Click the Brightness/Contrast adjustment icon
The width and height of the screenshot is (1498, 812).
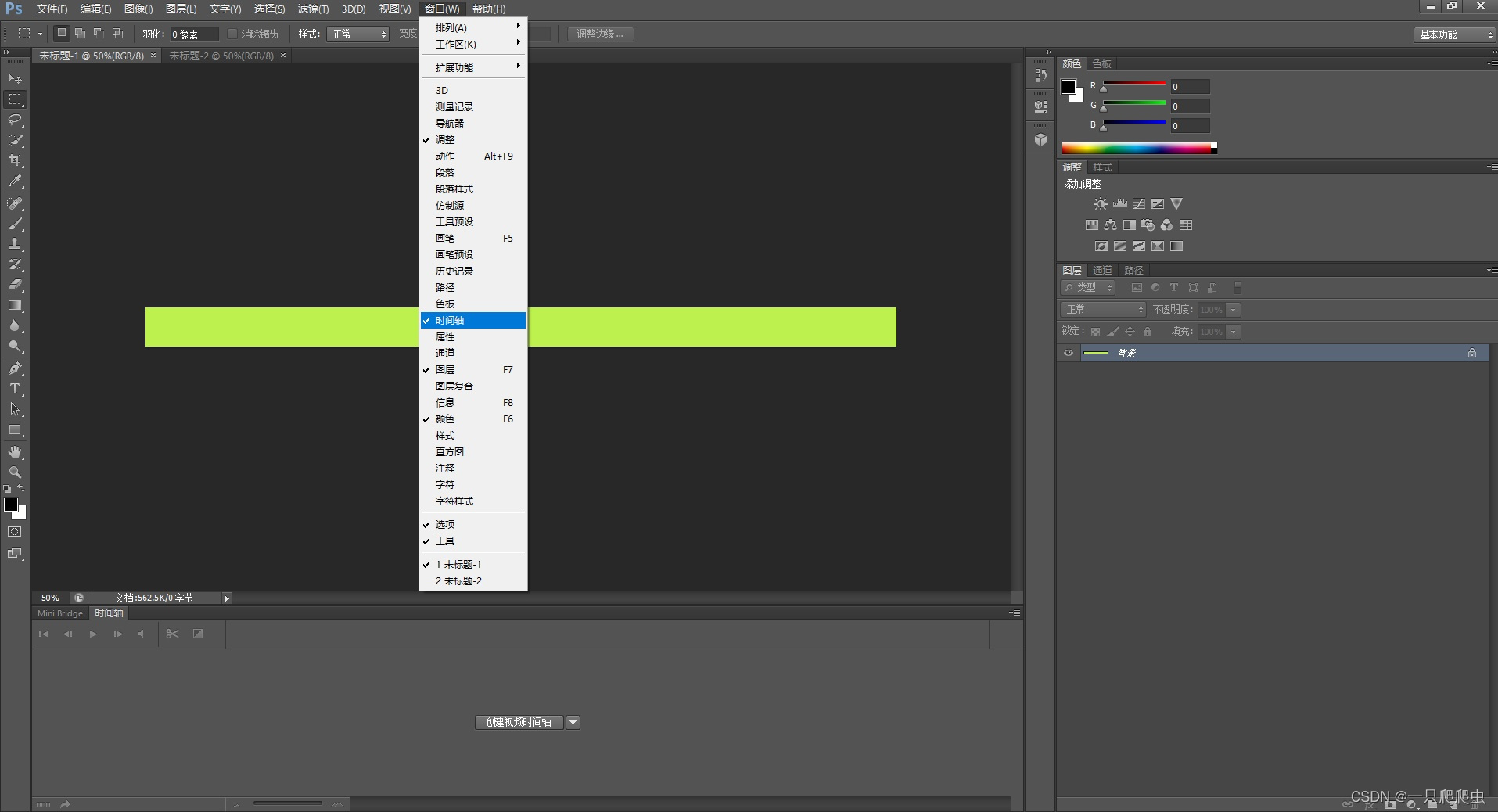point(1101,204)
